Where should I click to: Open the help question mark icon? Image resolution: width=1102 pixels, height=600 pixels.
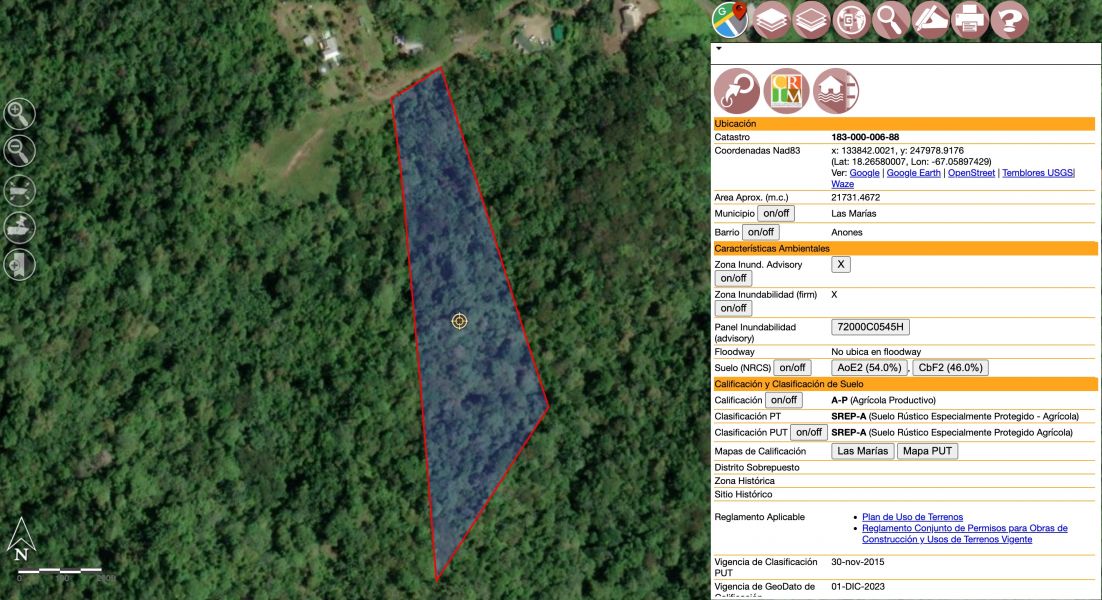coord(1010,20)
